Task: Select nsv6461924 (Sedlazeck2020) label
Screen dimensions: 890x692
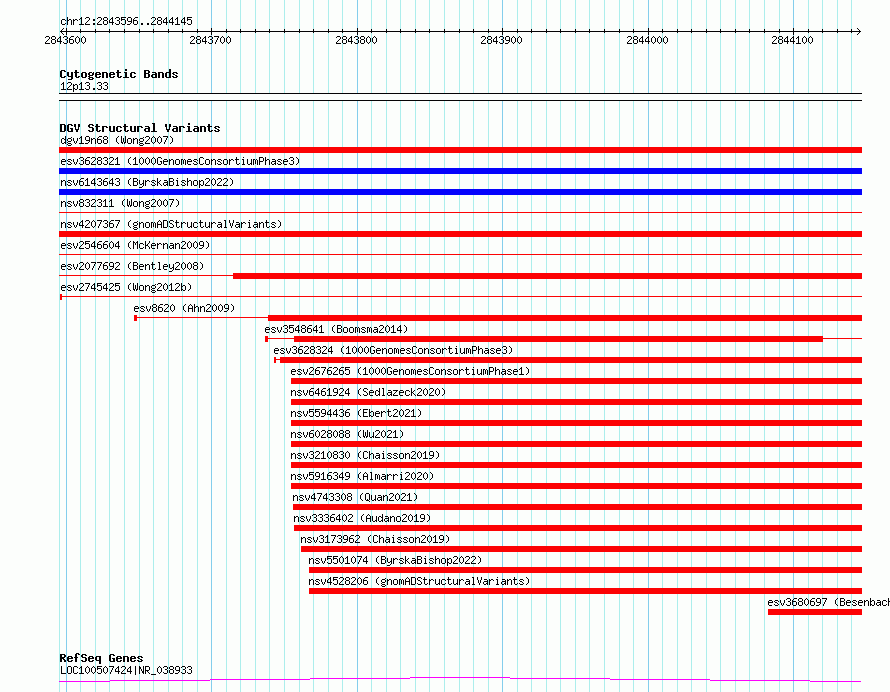Action: [x=368, y=392]
